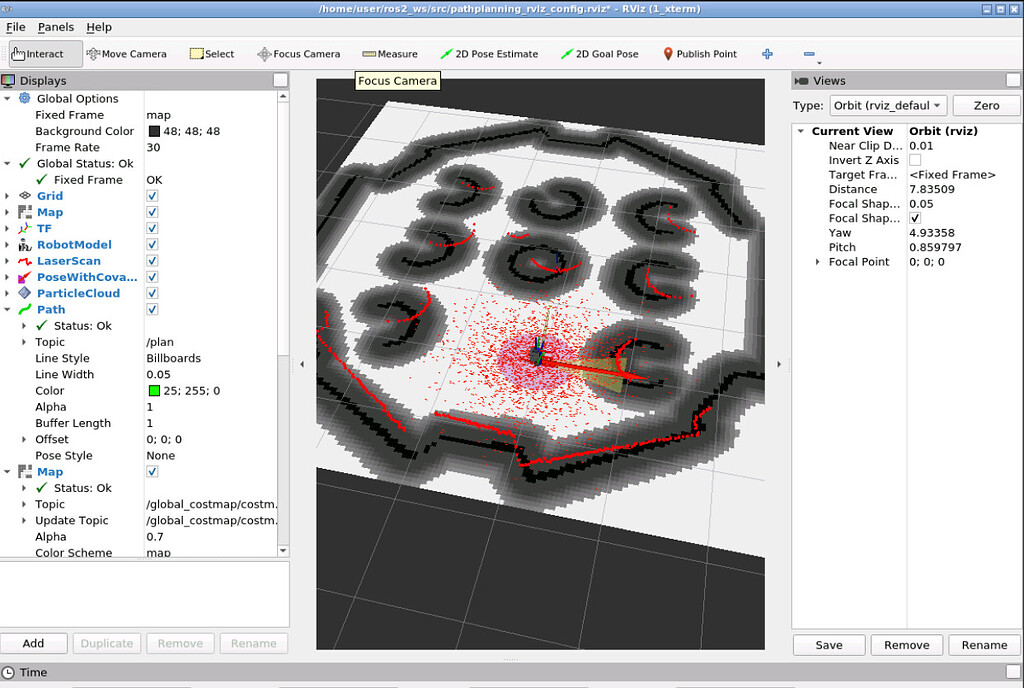Click the Views panel camera icon

click(801, 81)
